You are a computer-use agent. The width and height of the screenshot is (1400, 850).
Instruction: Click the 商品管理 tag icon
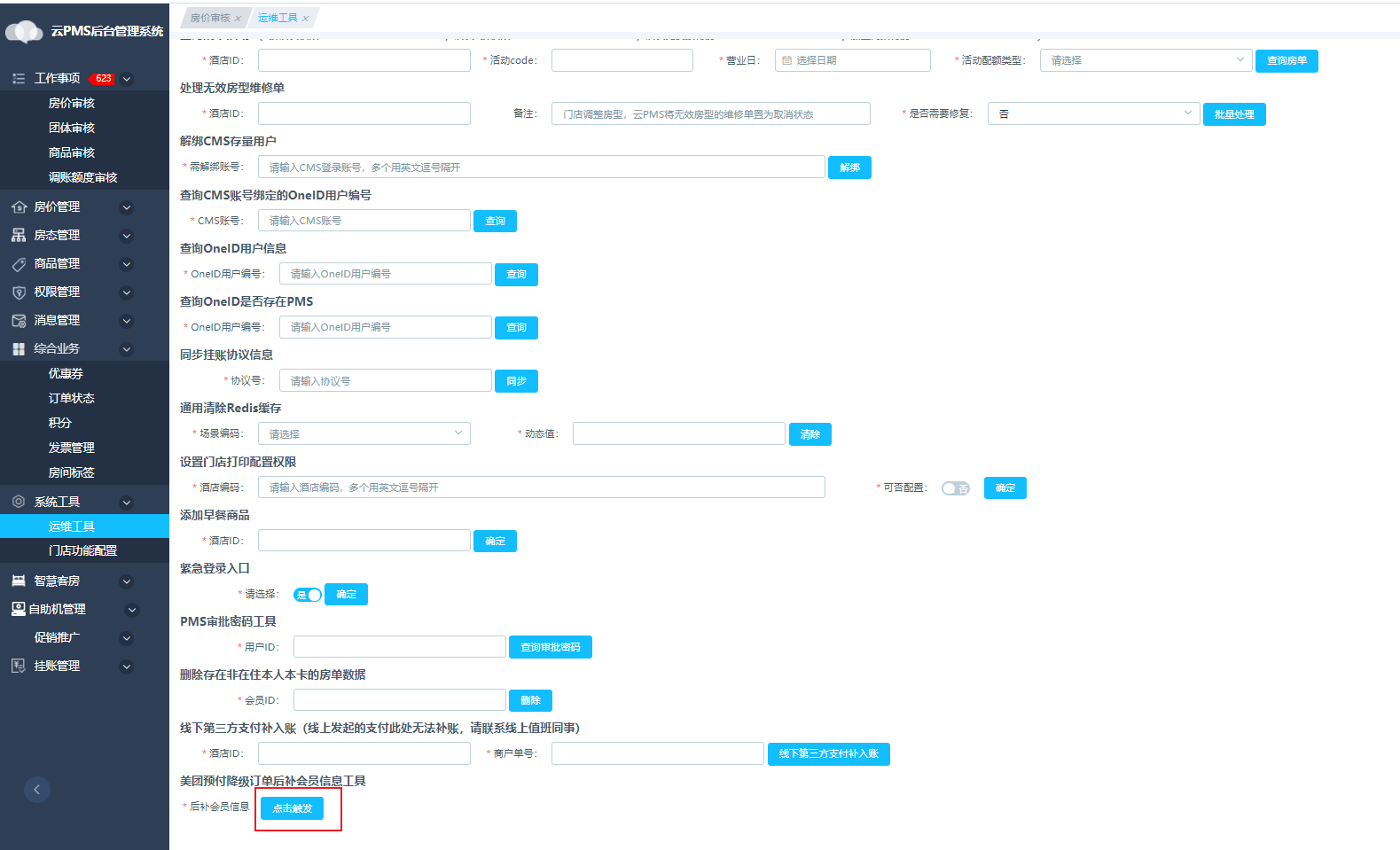[19, 263]
